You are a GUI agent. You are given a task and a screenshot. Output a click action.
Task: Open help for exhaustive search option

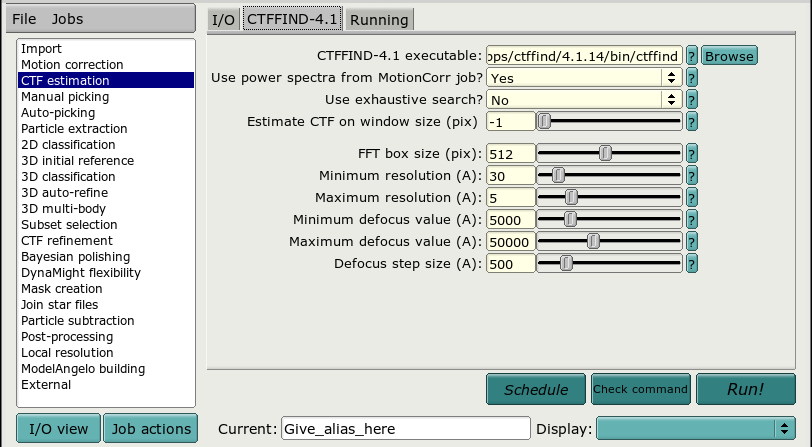pyautogui.click(x=691, y=99)
